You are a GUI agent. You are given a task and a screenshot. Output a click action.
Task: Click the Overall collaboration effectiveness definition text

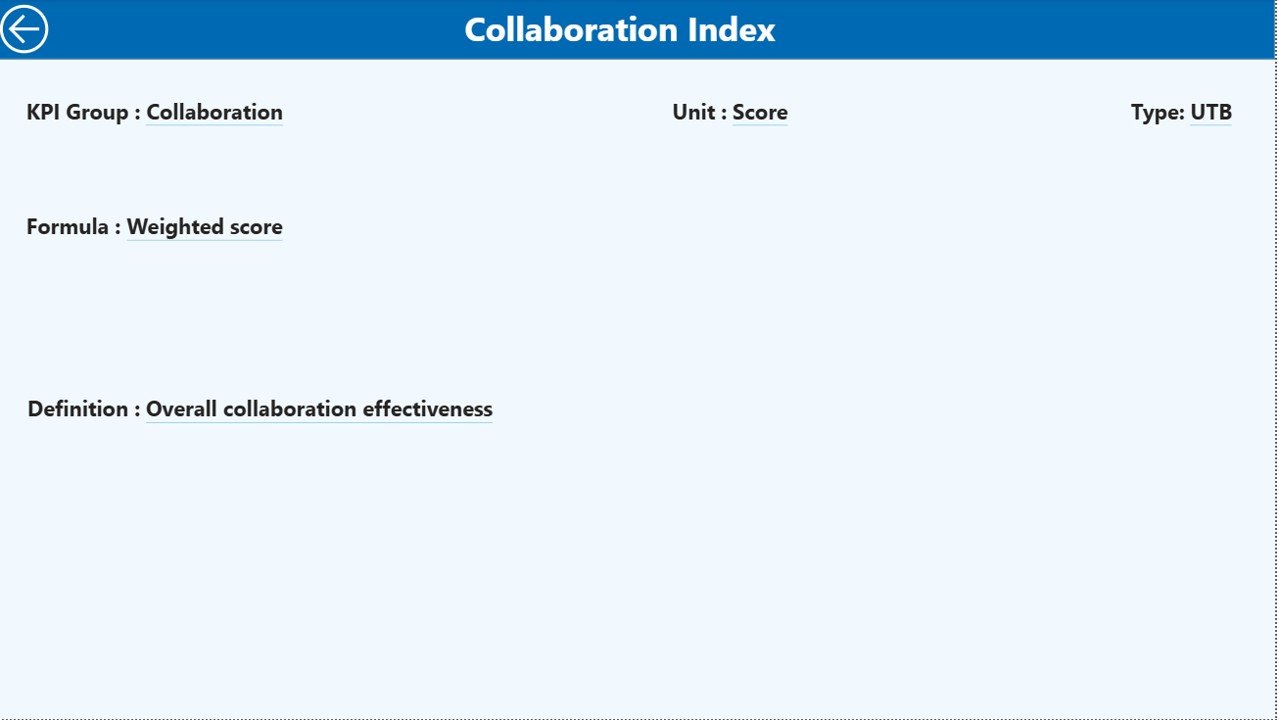click(x=319, y=409)
